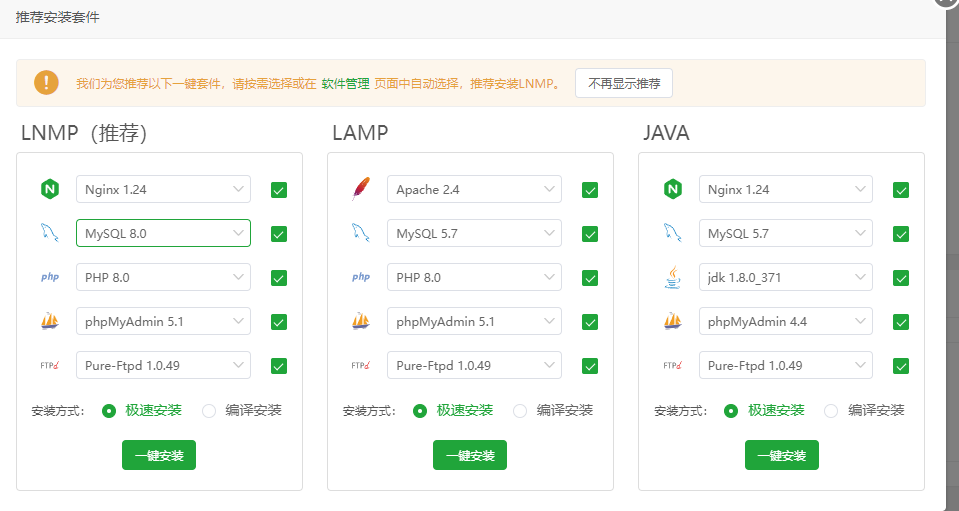
Task: Click the MySQL dolphin icon in LAMP panel
Action: click(x=360, y=233)
